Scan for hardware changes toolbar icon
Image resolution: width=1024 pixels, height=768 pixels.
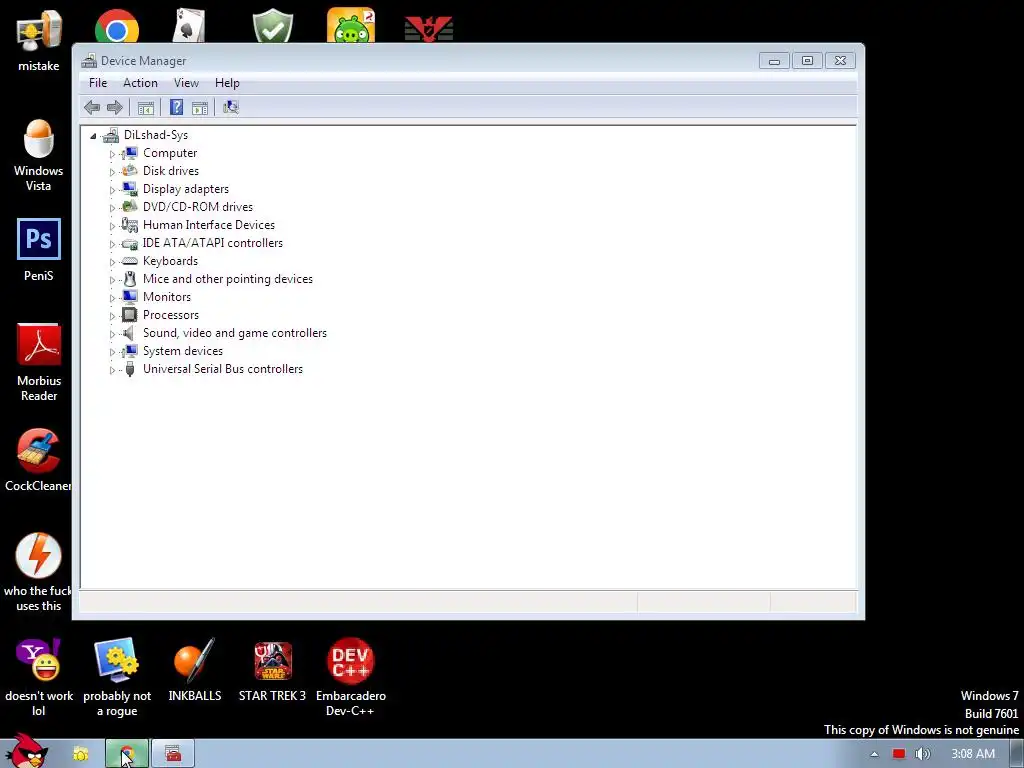pos(231,107)
